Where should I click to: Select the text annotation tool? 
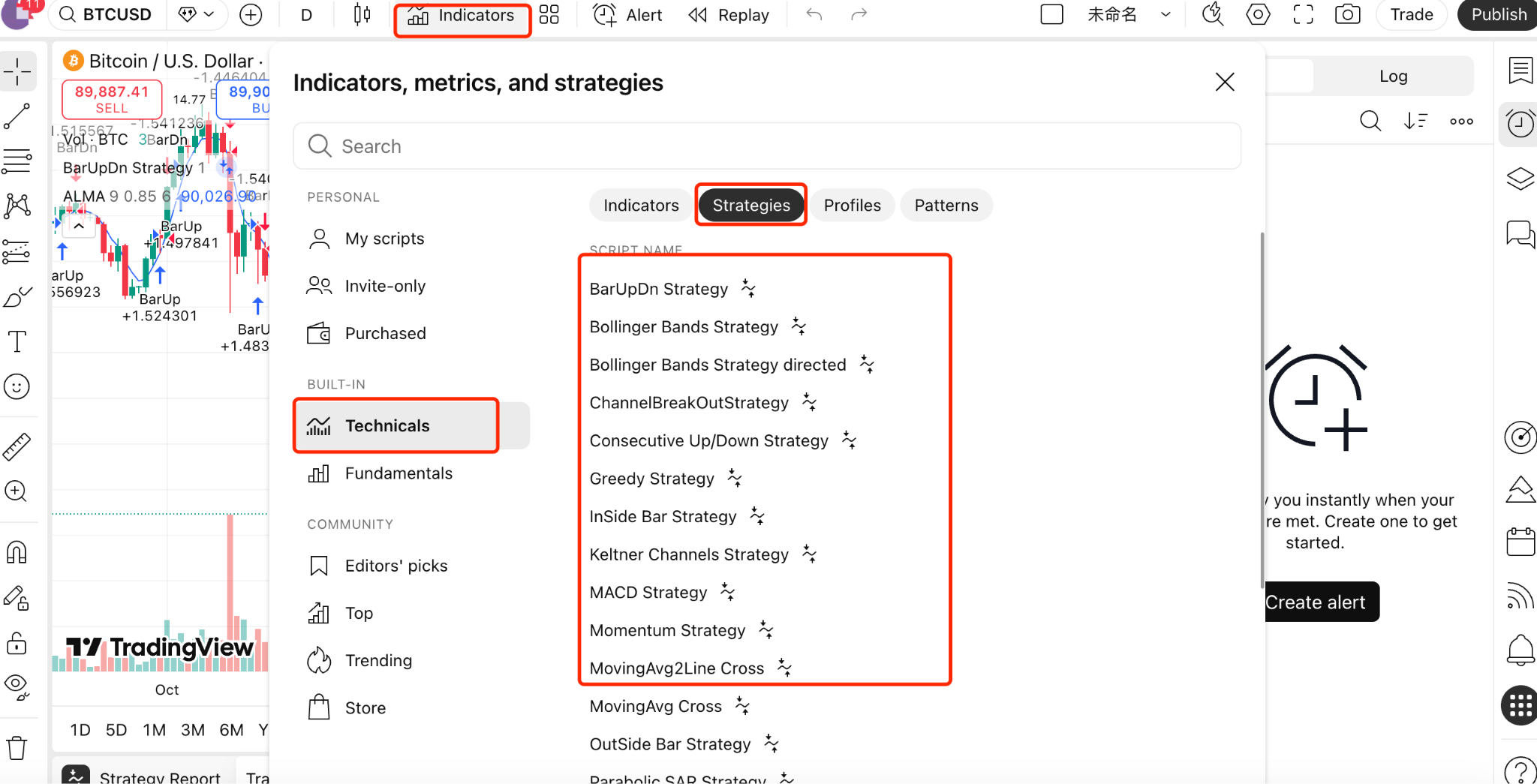tap(17, 341)
